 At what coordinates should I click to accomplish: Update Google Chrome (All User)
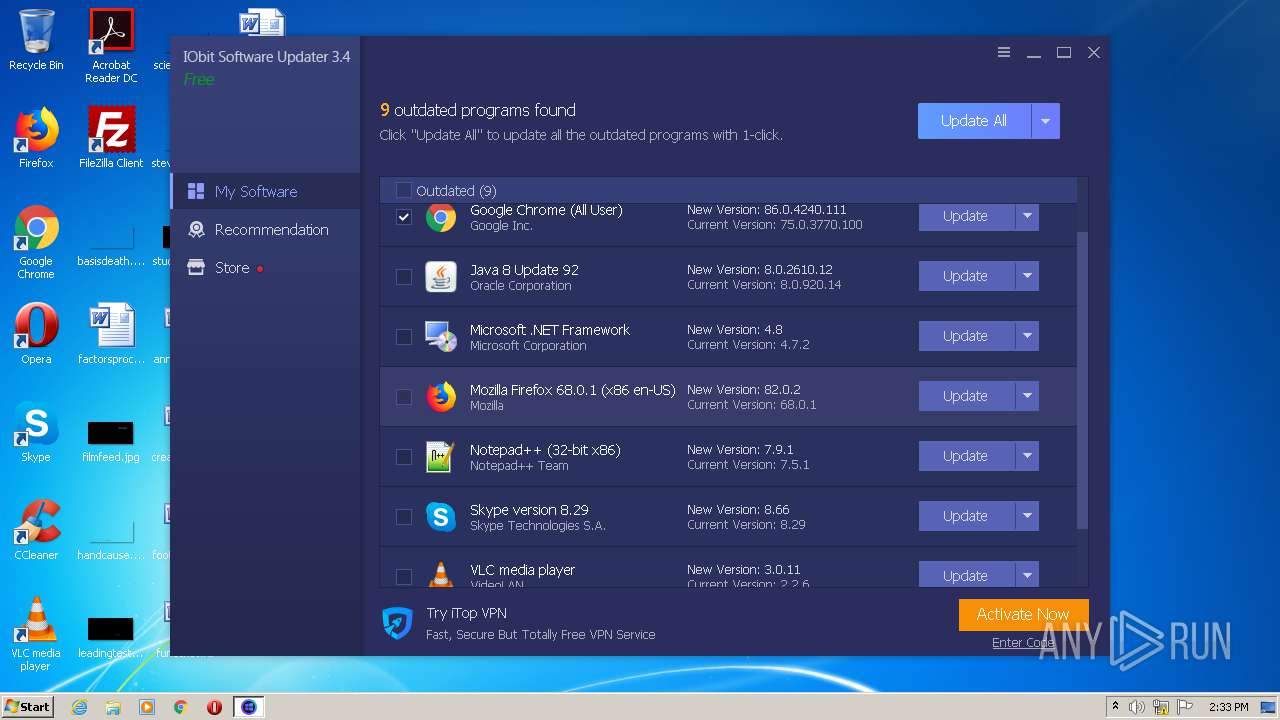pos(966,217)
